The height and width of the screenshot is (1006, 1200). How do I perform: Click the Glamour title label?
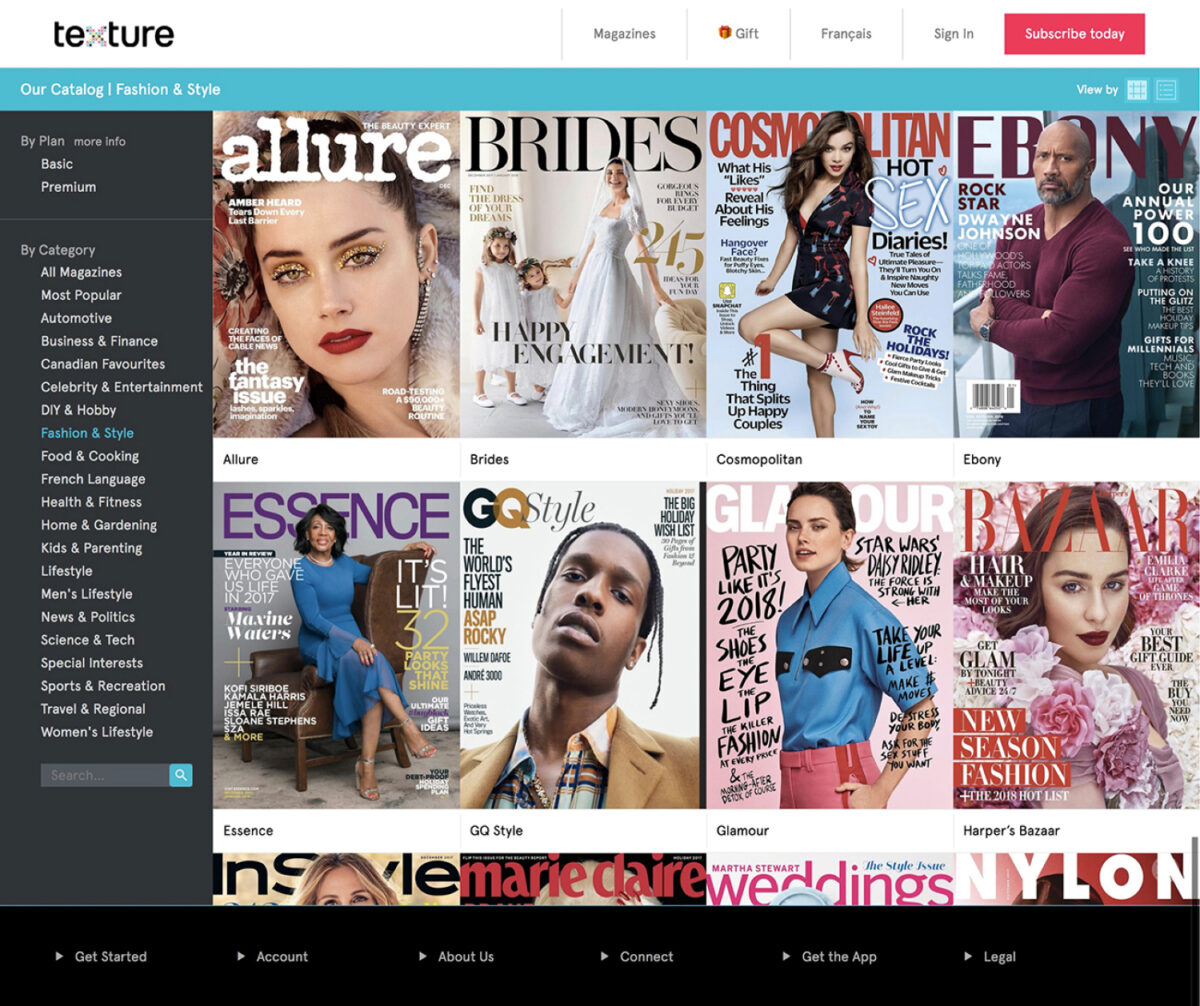pos(743,831)
